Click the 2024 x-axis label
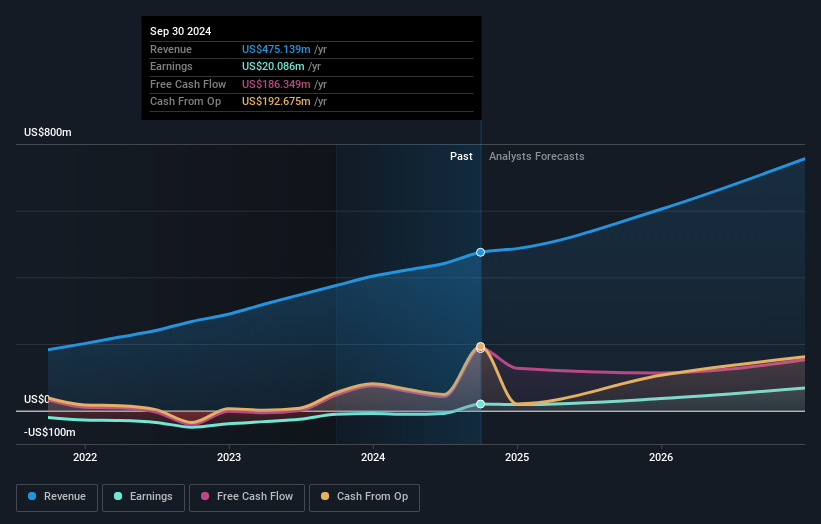Image resolution: width=821 pixels, height=524 pixels. point(373,458)
